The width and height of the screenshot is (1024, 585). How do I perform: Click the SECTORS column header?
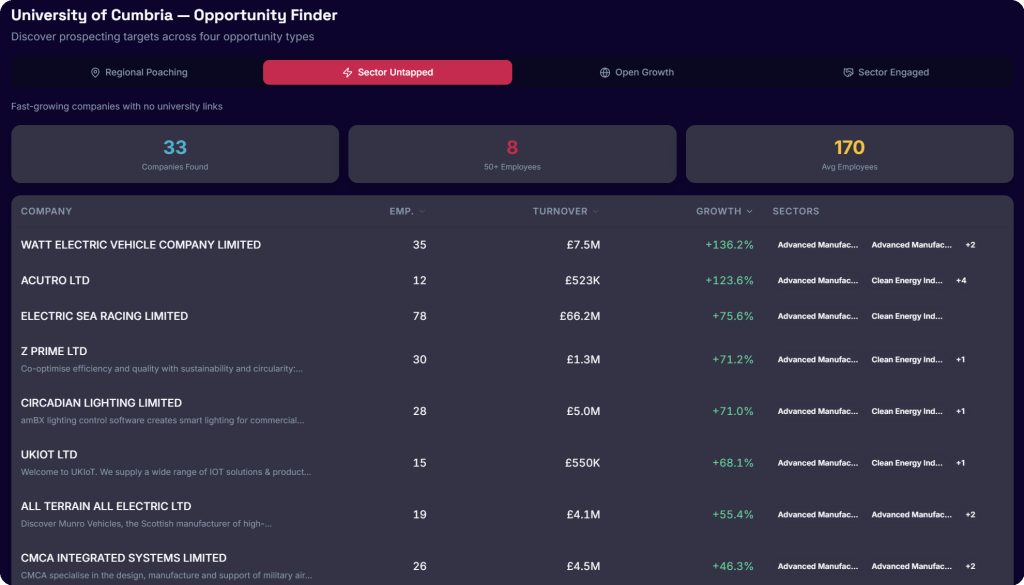795,212
